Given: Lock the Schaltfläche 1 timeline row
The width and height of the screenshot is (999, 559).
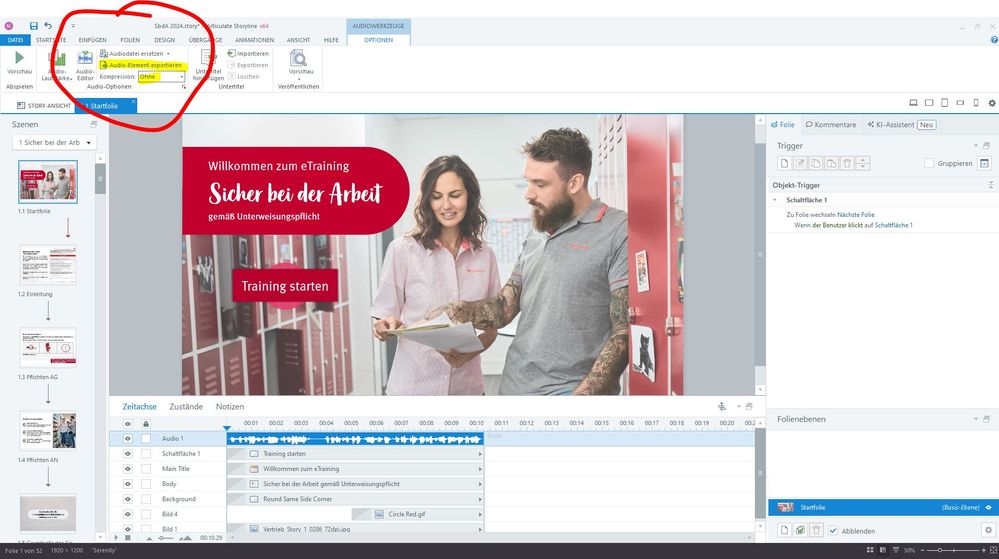Looking at the screenshot, I should point(146,454).
